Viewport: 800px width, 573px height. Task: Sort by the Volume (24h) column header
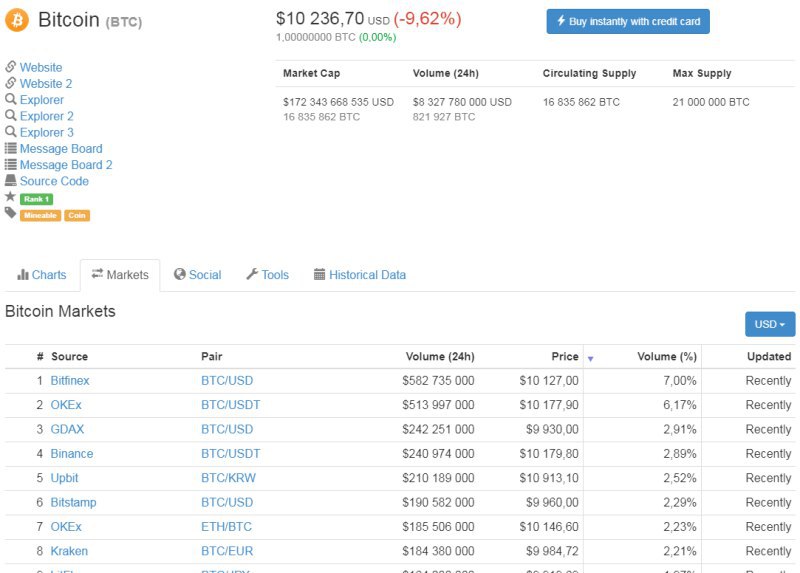pos(440,357)
